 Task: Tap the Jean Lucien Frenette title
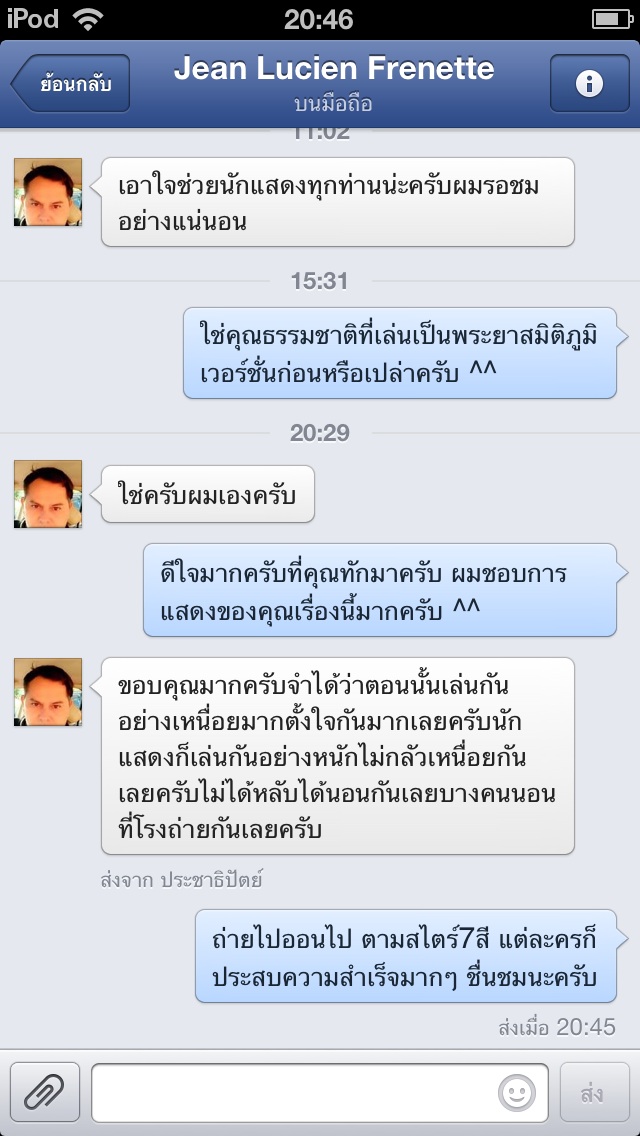click(334, 69)
